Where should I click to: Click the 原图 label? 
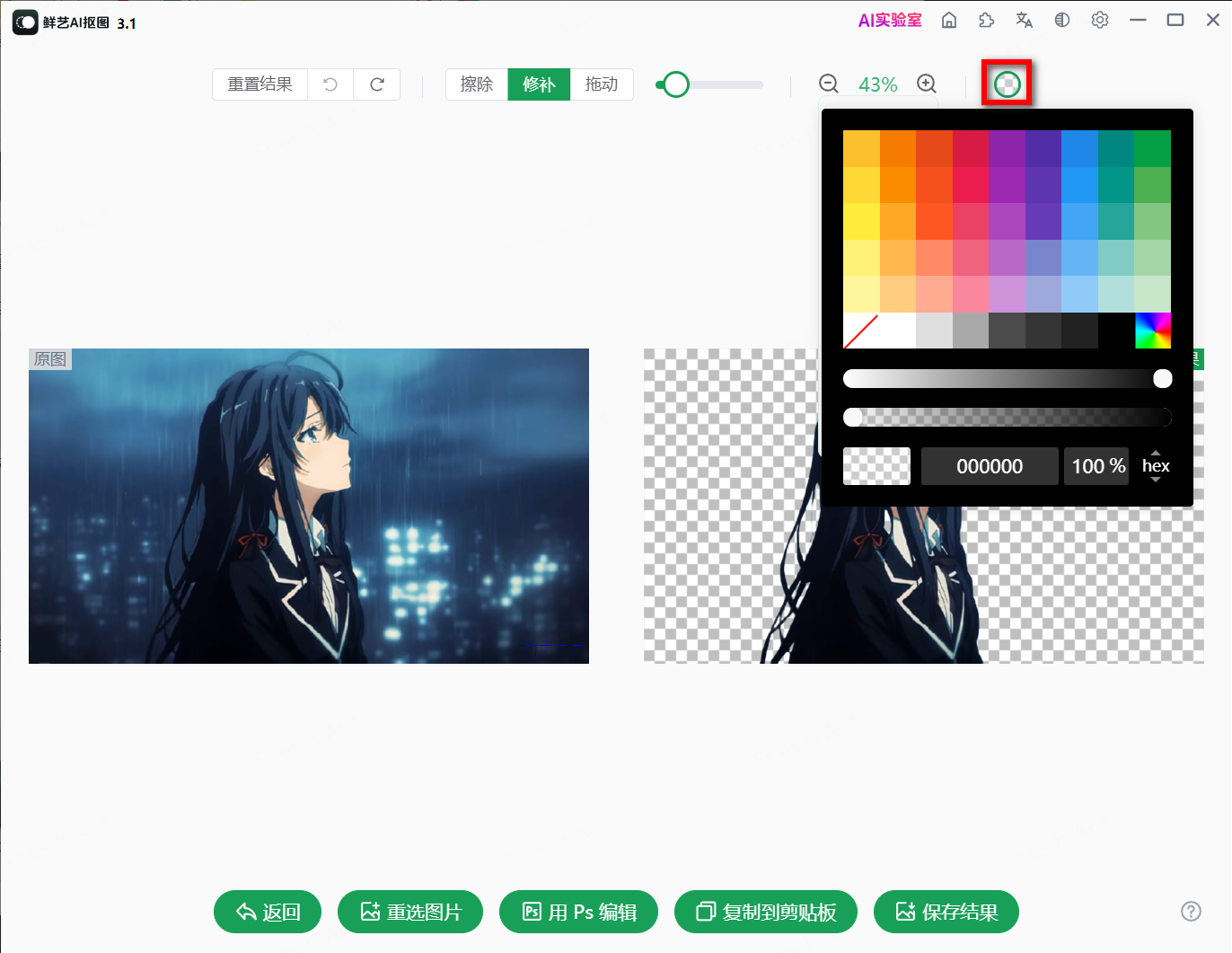[50, 359]
